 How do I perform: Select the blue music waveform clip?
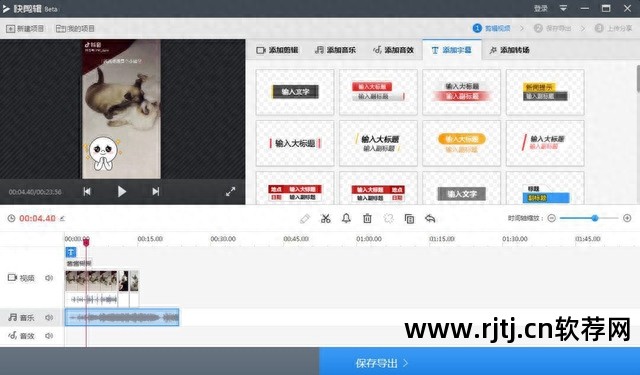click(x=122, y=317)
